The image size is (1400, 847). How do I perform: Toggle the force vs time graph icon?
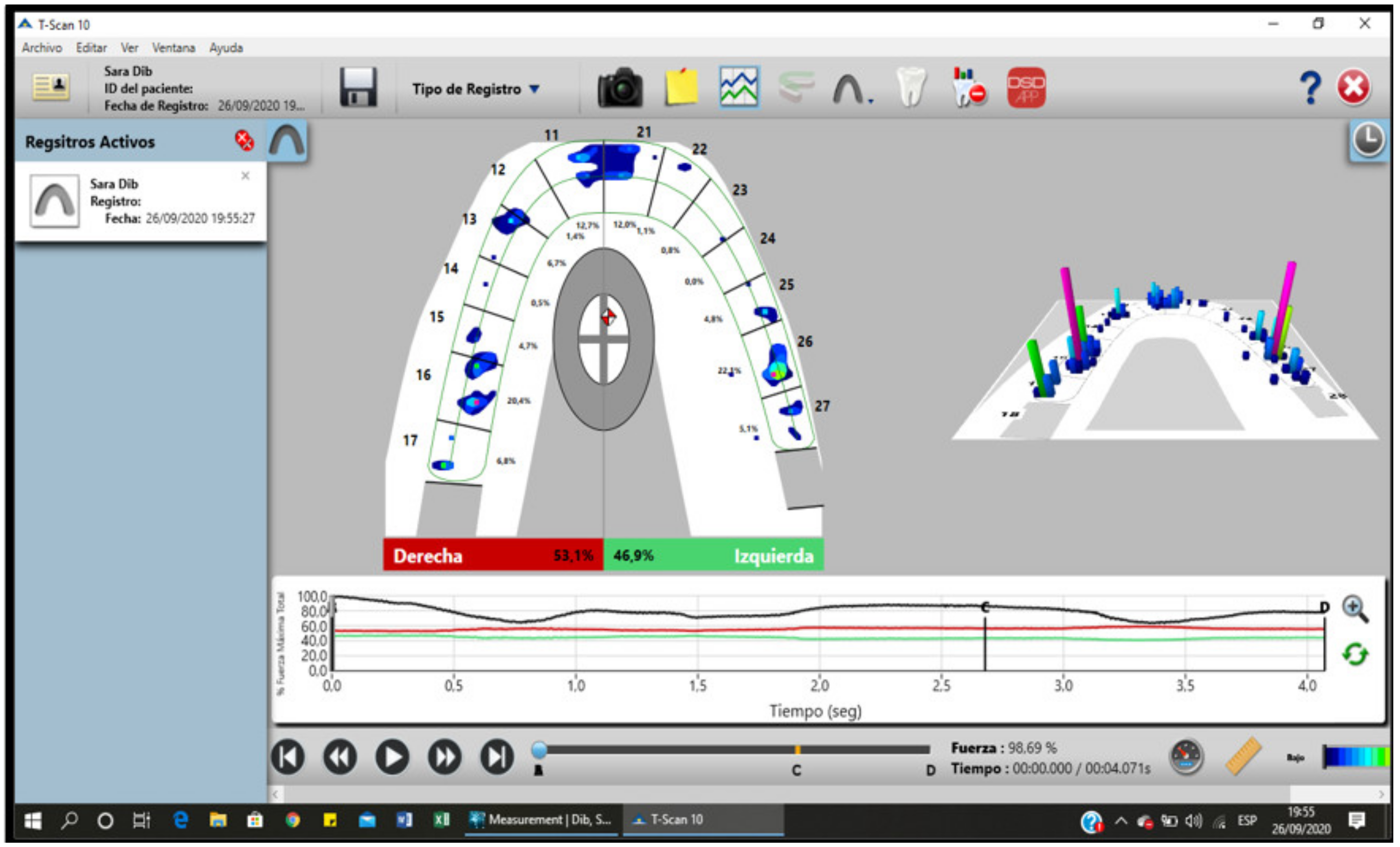click(x=738, y=88)
